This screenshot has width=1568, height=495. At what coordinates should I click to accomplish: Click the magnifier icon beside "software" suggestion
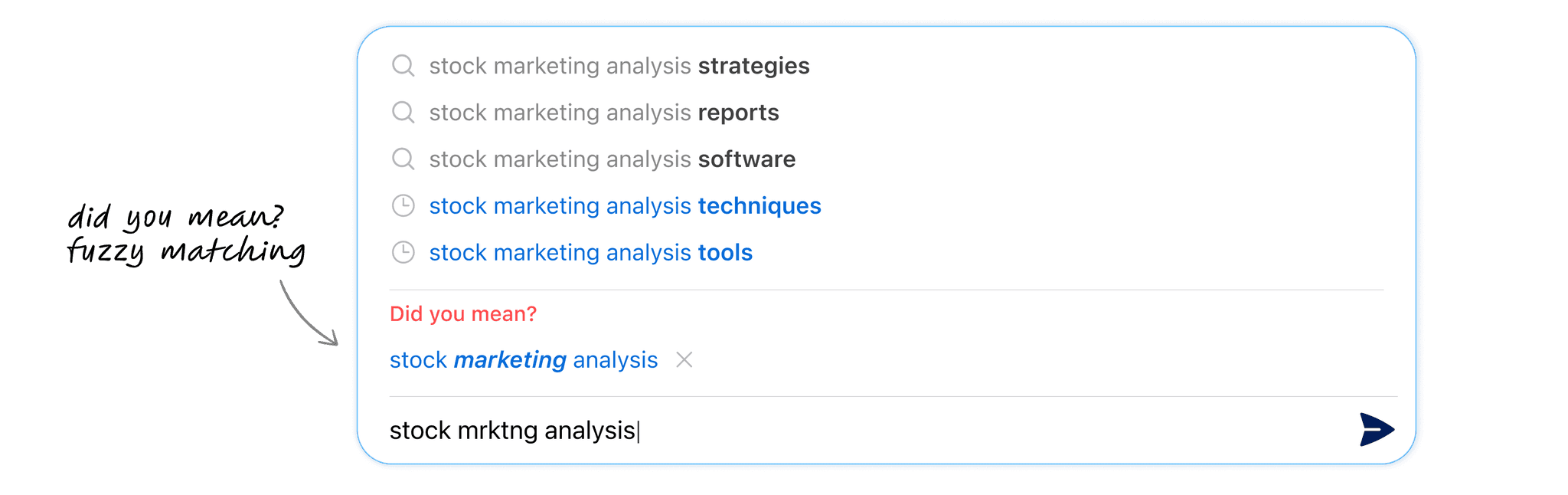point(403,159)
